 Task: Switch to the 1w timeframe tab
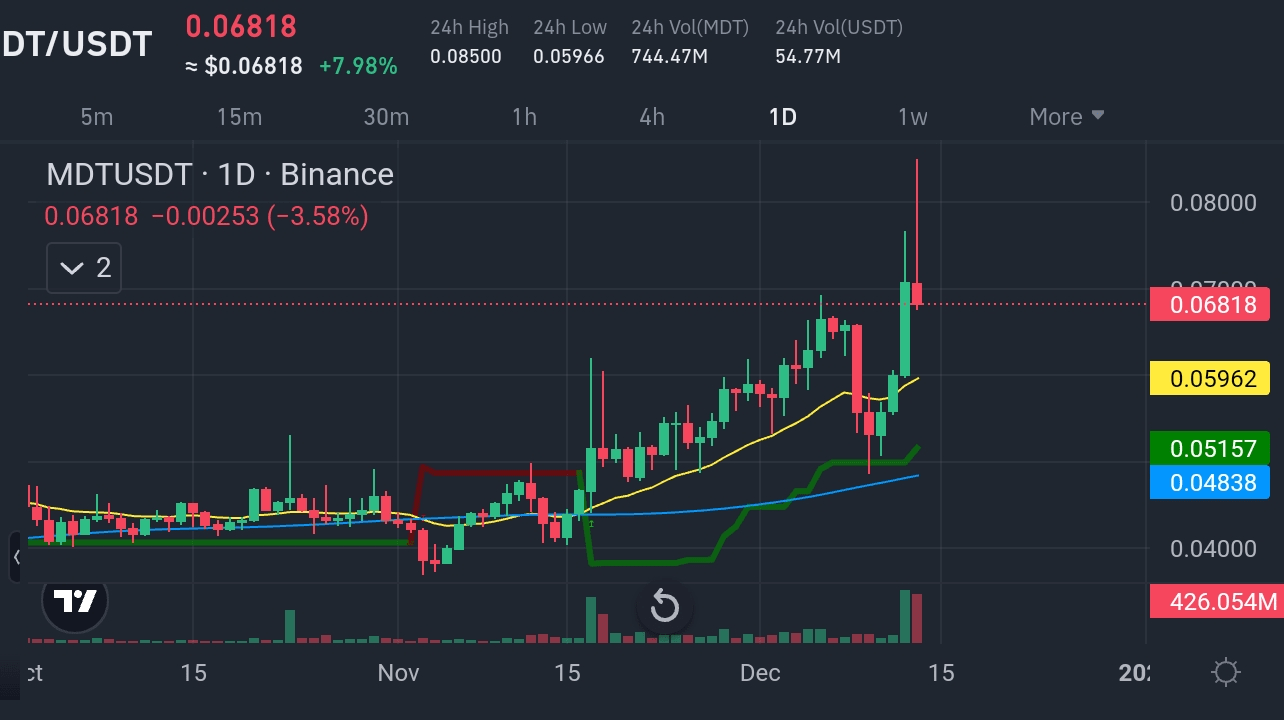(911, 117)
